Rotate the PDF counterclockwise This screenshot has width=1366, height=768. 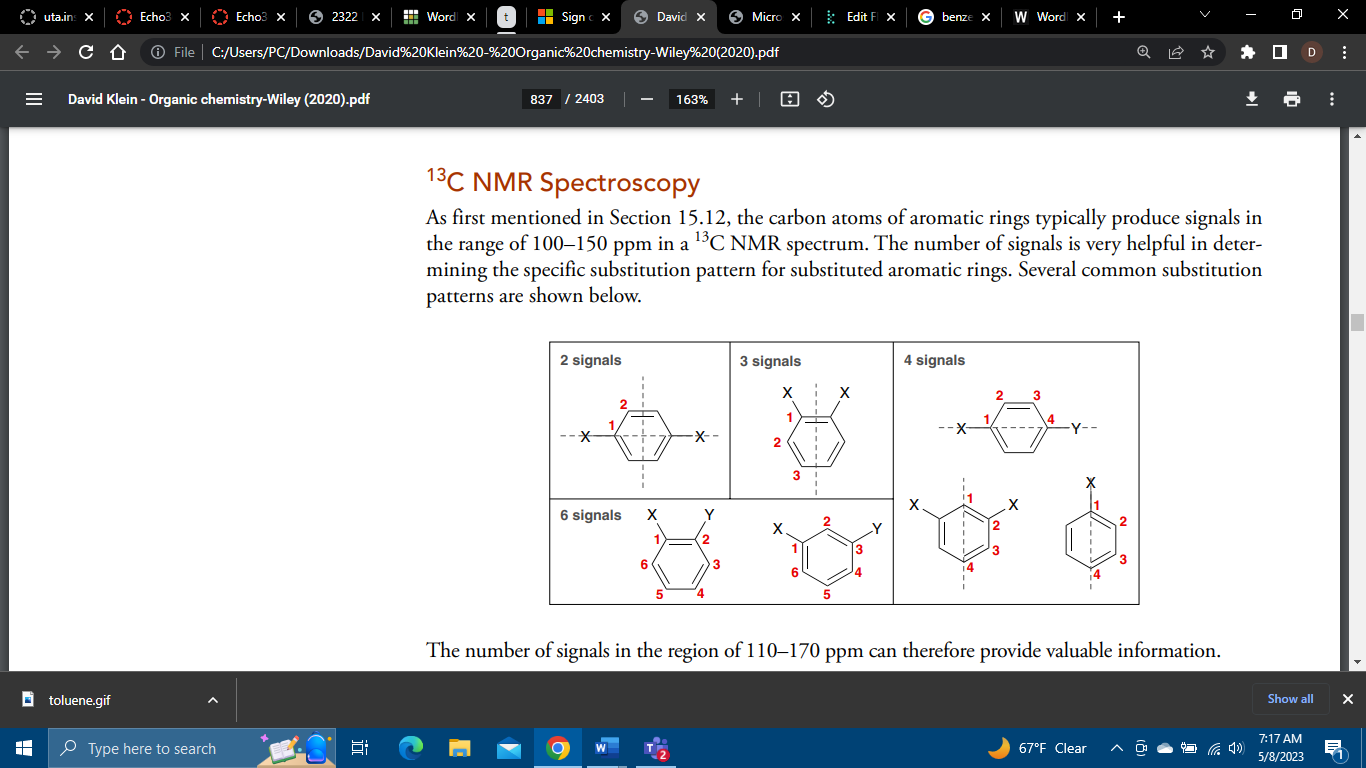826,99
